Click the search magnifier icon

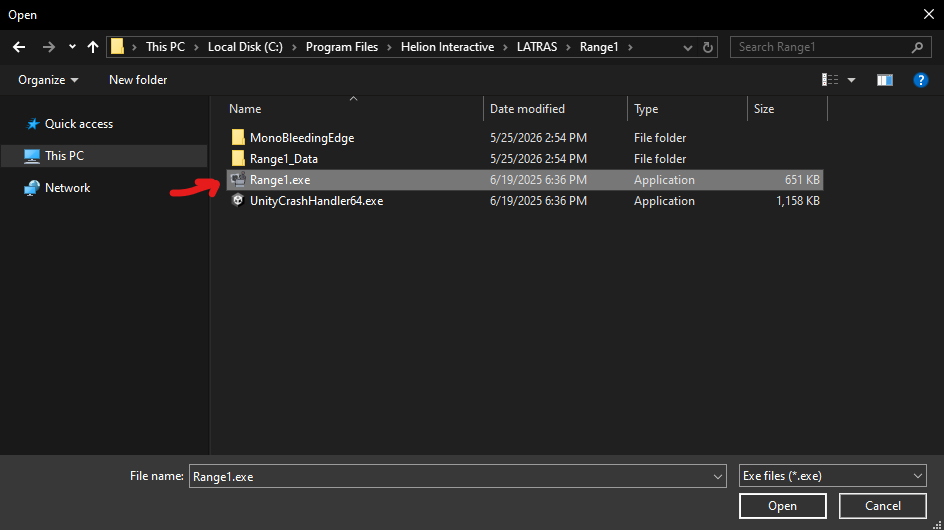click(x=917, y=47)
